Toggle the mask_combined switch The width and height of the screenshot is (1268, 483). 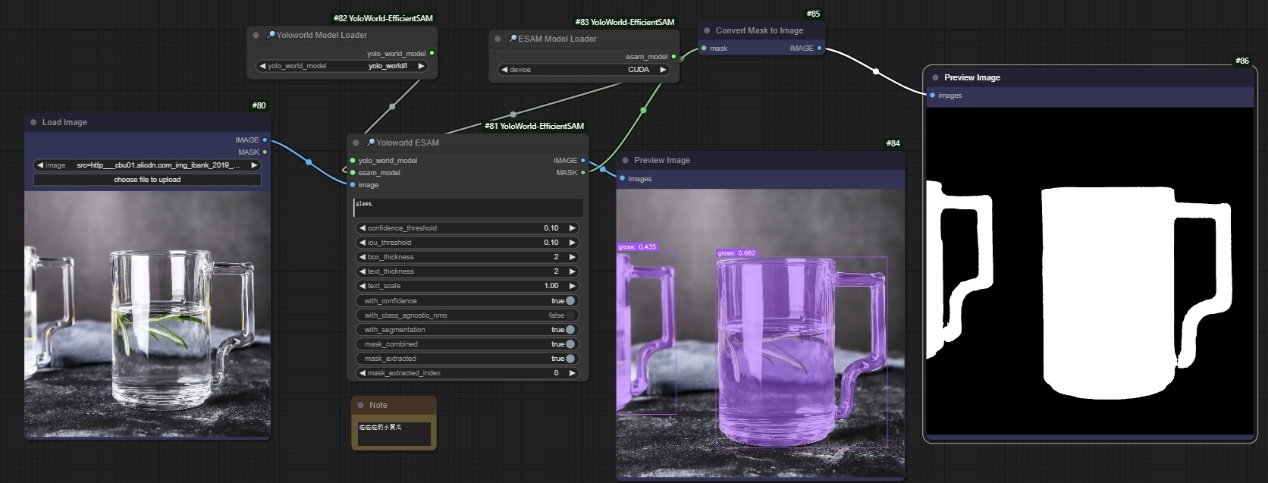570,344
